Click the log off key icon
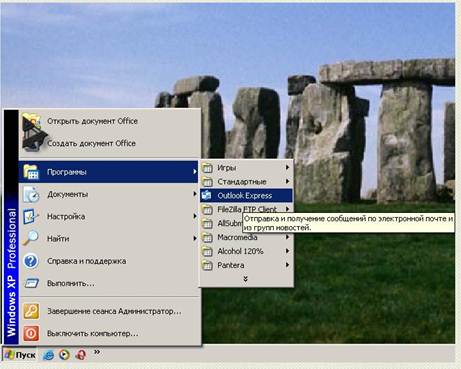The height and width of the screenshot is (369, 461). (31, 311)
